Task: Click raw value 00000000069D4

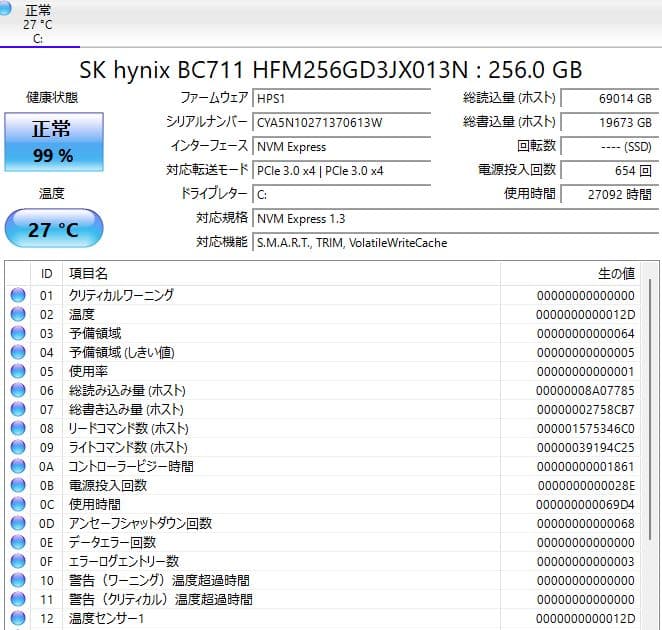Action: click(585, 505)
